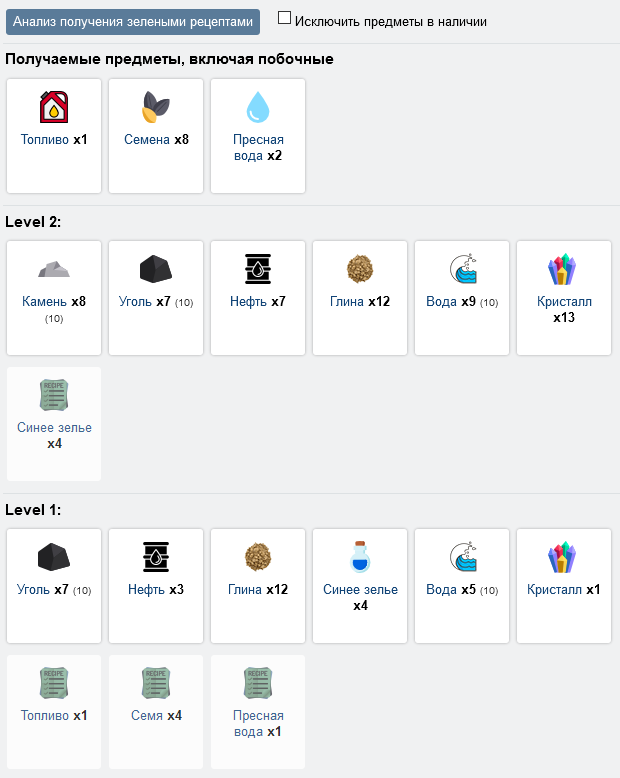Click the oil barrel icon in Level 2
This screenshot has width=620, height=778.
click(258, 269)
